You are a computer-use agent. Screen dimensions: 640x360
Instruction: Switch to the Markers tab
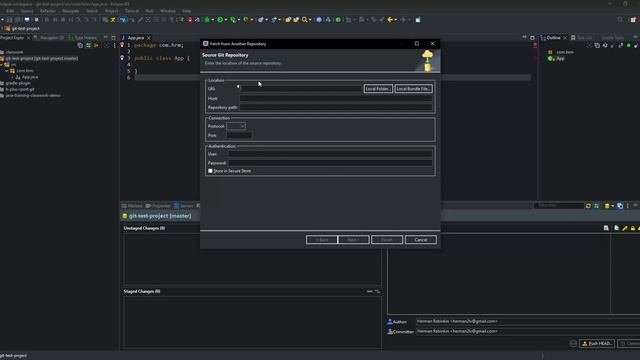[x=132, y=206]
